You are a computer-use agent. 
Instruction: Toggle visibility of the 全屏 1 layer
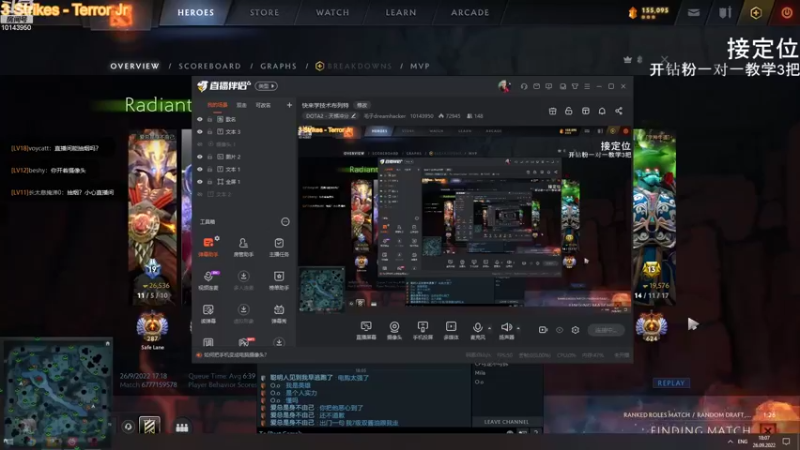click(199, 182)
